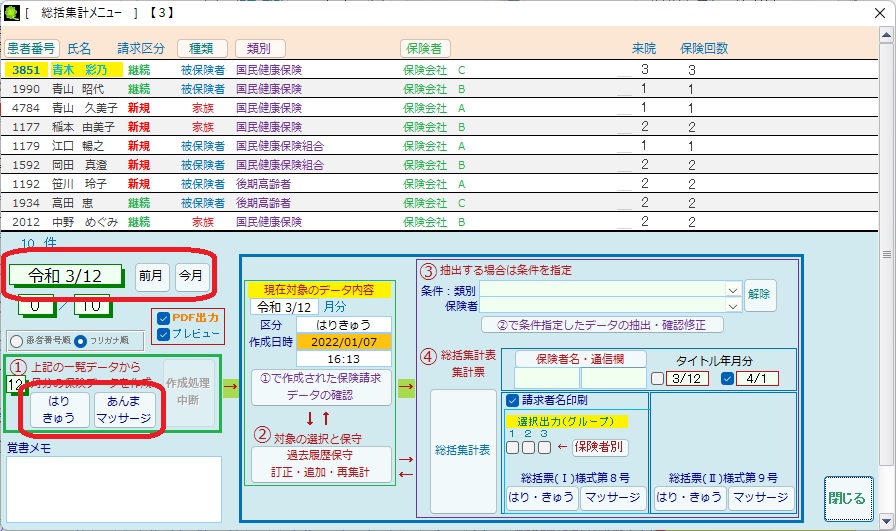Select patient row 1192 笹川 玲子

point(439,183)
